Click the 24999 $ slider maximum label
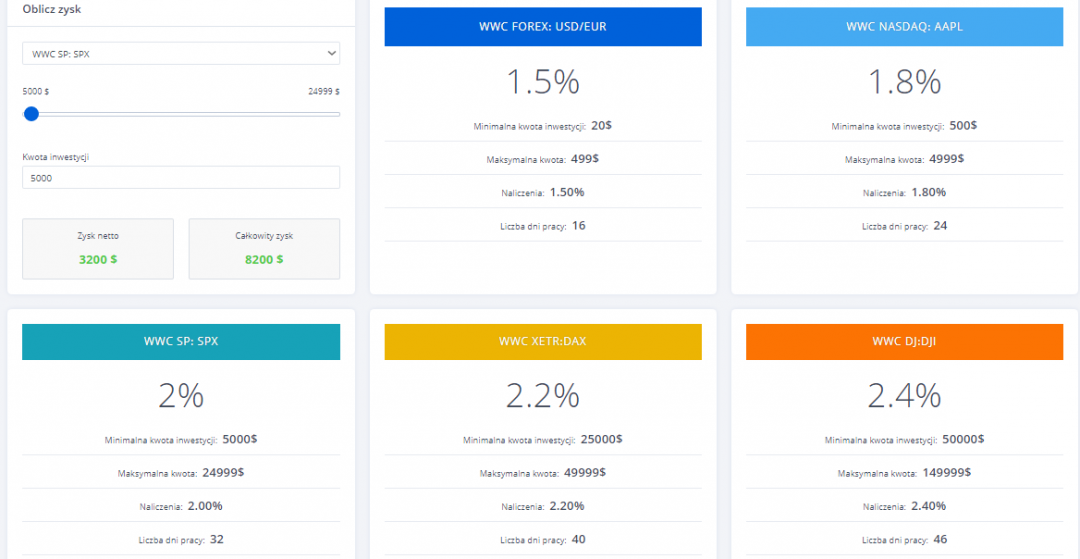The image size is (1080, 559). click(x=323, y=91)
